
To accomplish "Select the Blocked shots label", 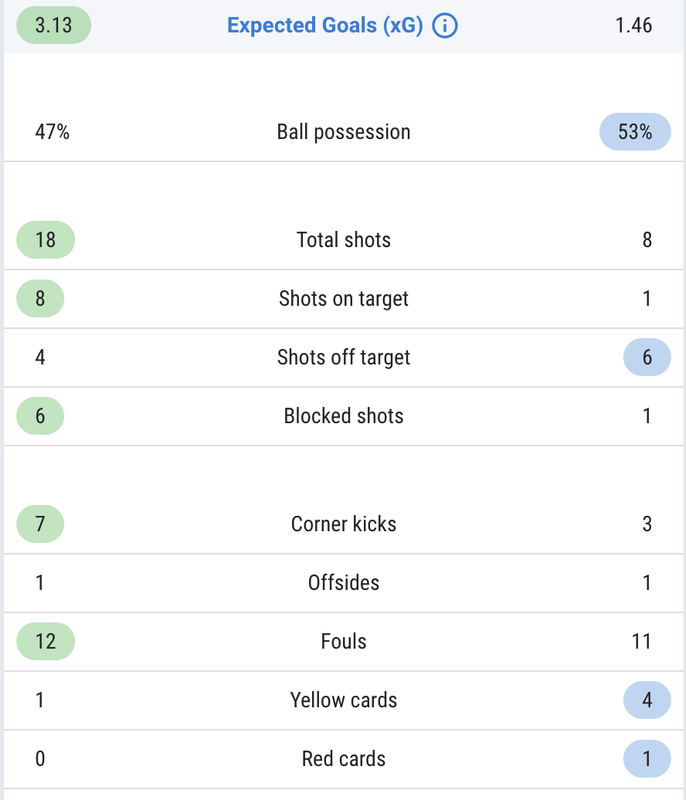I will (343, 416).
